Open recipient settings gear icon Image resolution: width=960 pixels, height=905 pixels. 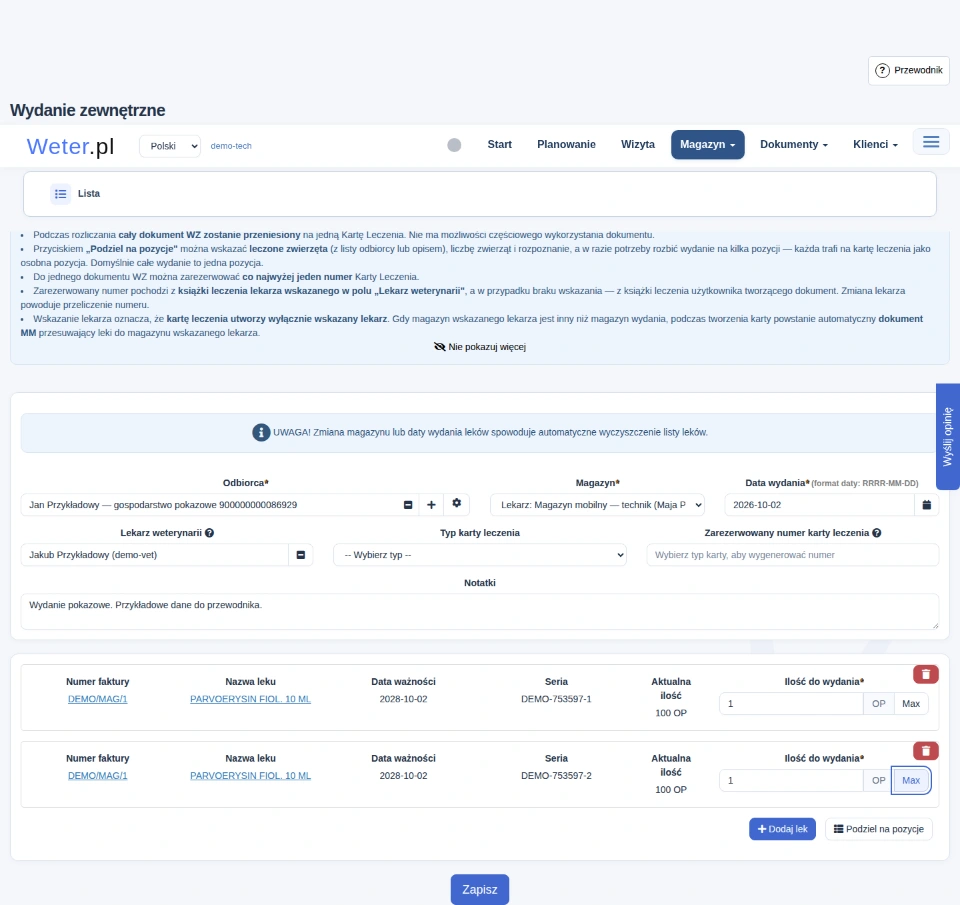click(457, 503)
